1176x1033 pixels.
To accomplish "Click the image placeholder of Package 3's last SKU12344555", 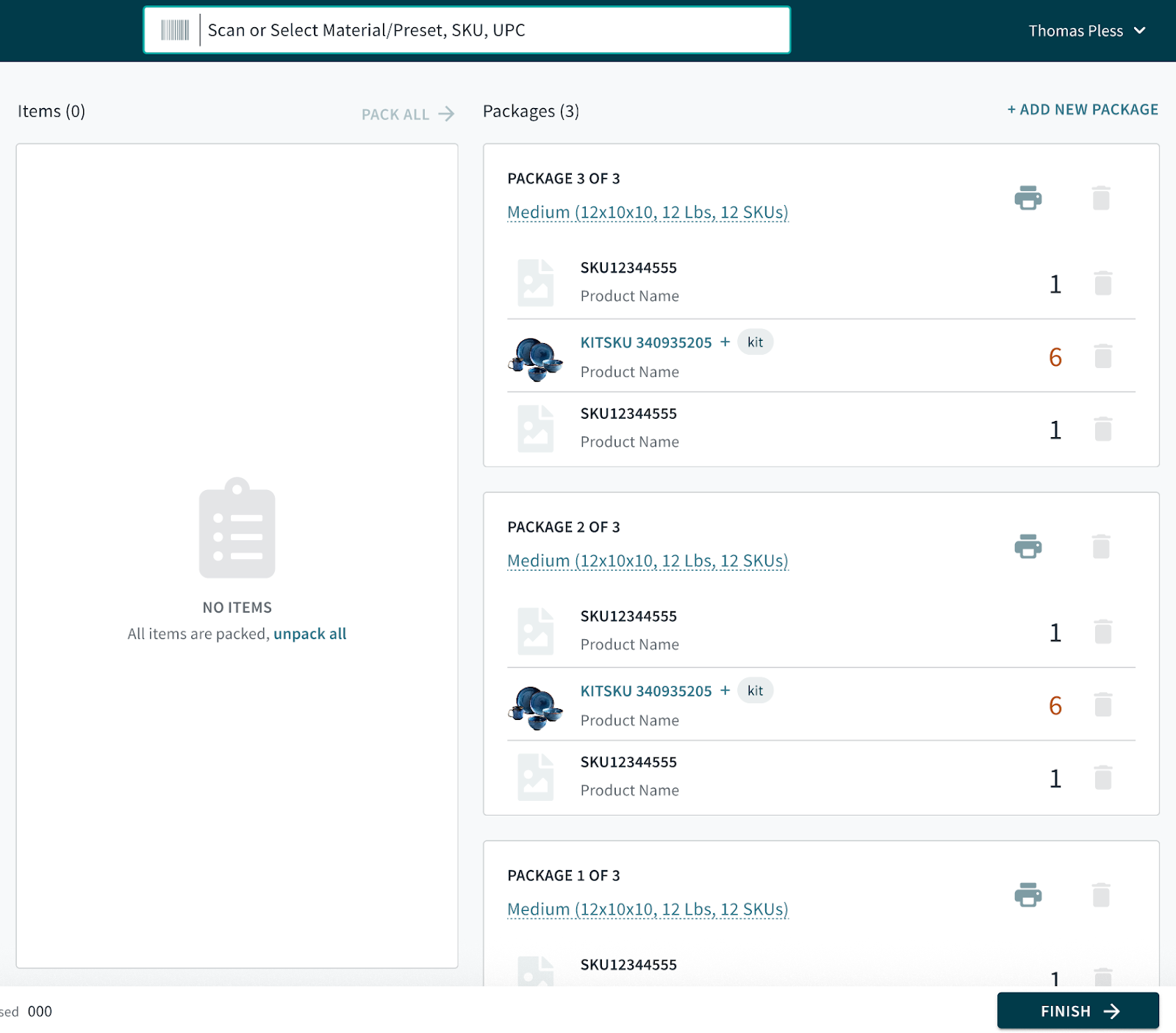I will (x=535, y=428).
